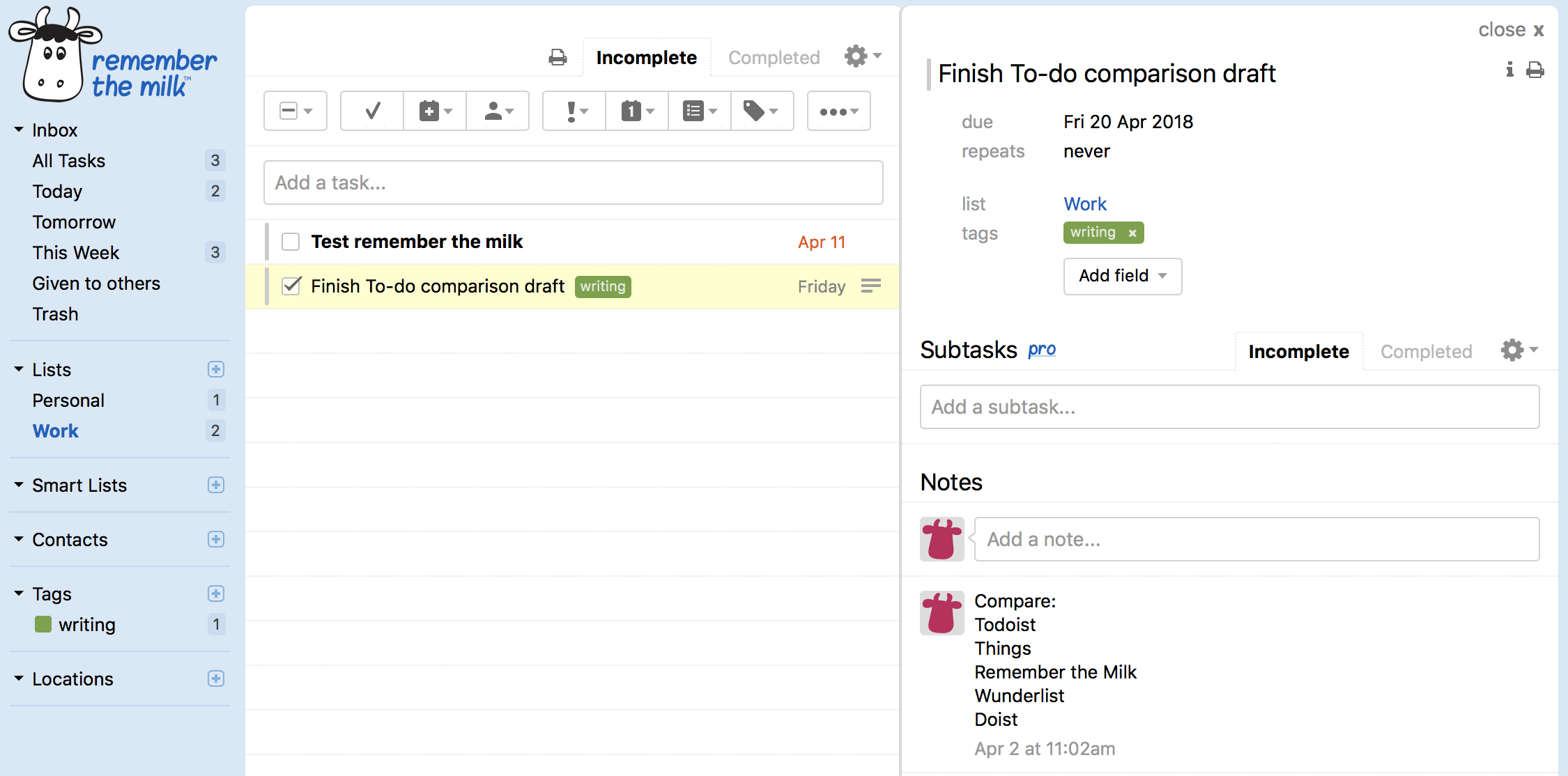Viewport: 1568px width, 776px height.
Task: Mark selected task complete with checkmark button
Action: tap(372, 111)
